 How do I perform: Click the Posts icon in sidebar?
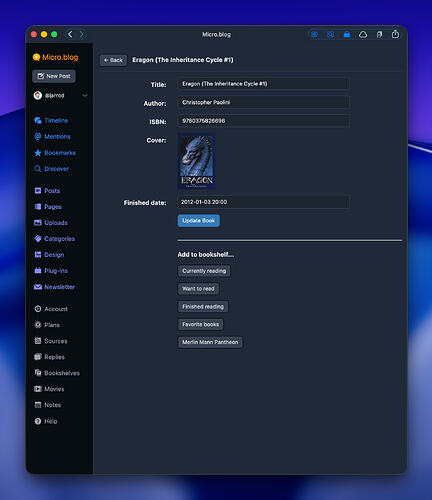pos(38,191)
